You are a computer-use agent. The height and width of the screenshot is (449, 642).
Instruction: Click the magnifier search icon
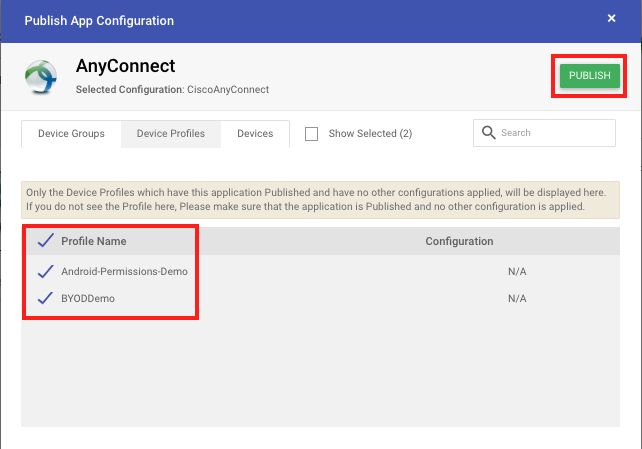[488, 133]
